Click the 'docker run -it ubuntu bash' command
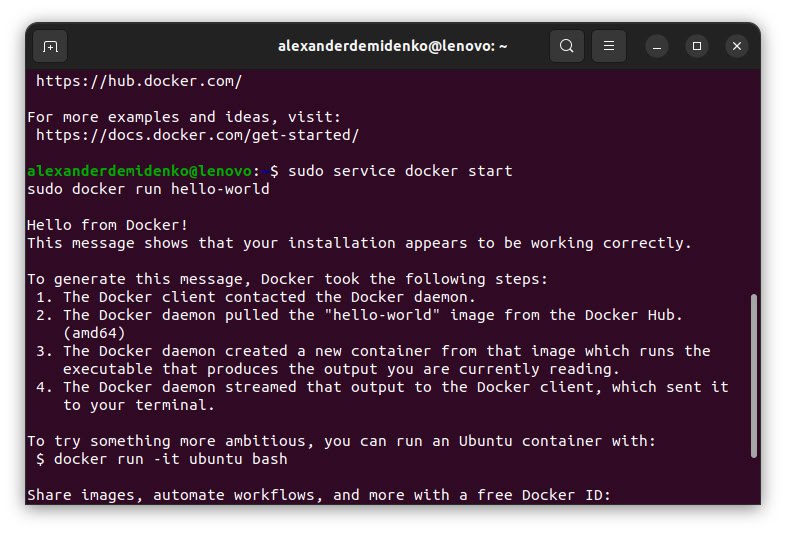 click(x=170, y=459)
